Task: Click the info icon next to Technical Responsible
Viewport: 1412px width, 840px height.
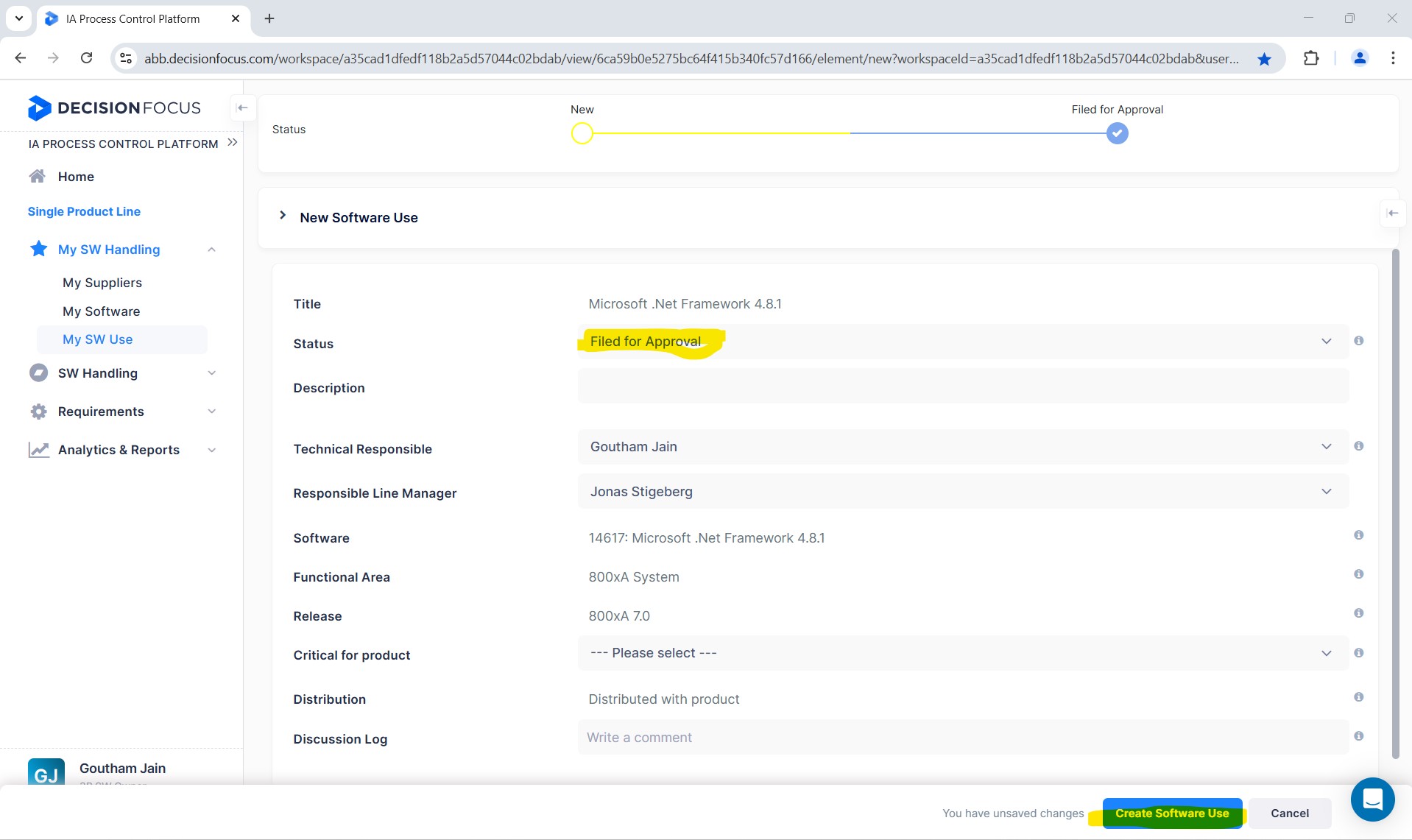Action: pos(1358,446)
